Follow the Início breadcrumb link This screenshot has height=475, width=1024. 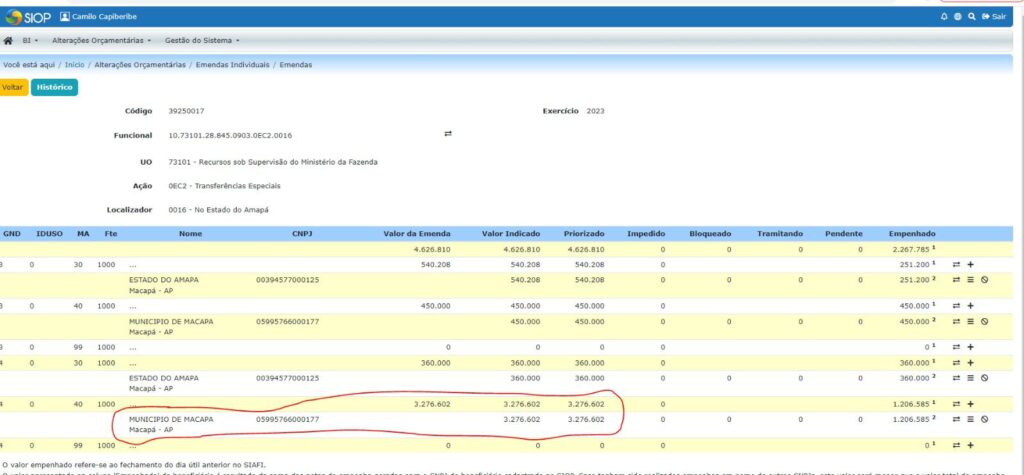[x=75, y=64]
